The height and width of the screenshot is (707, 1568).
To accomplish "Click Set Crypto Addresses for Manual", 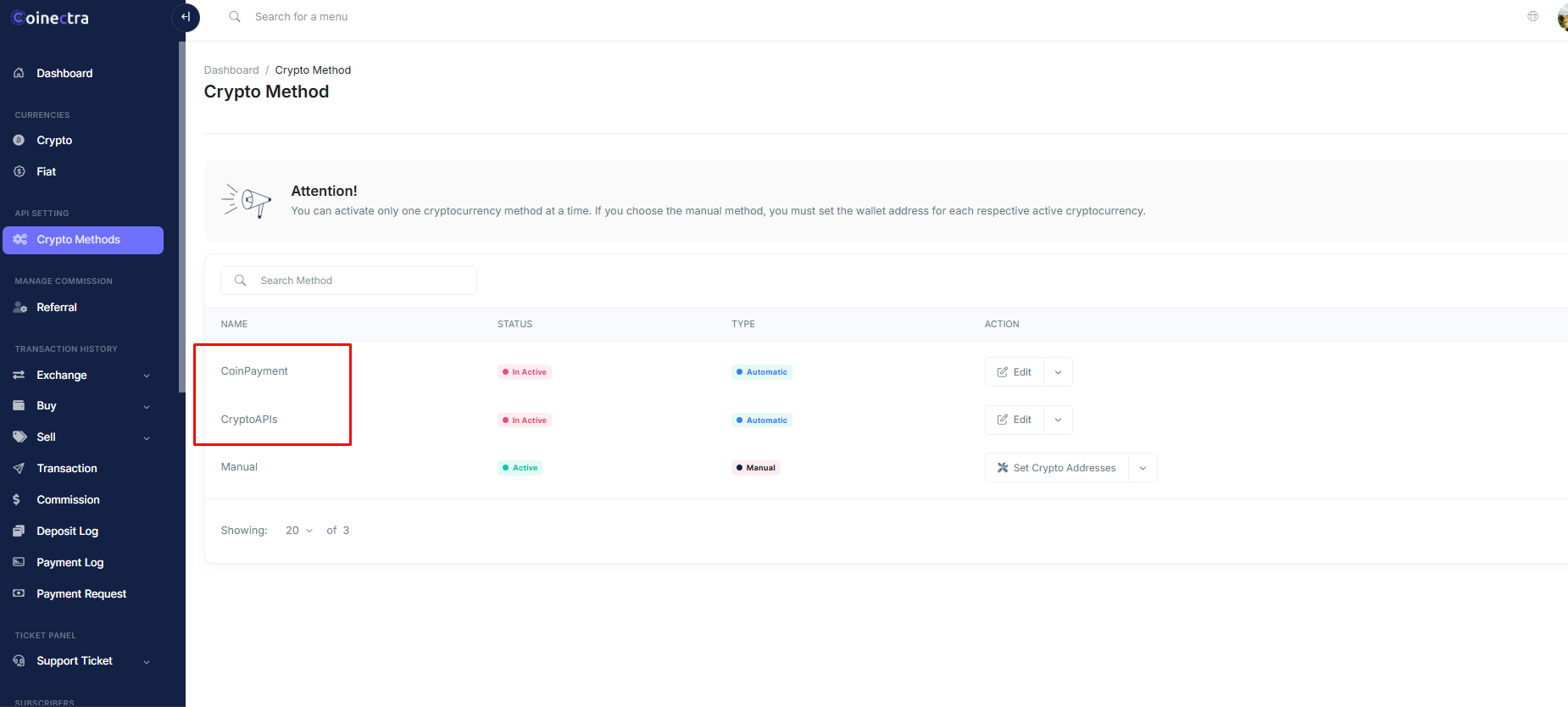I will pyautogui.click(x=1057, y=468).
